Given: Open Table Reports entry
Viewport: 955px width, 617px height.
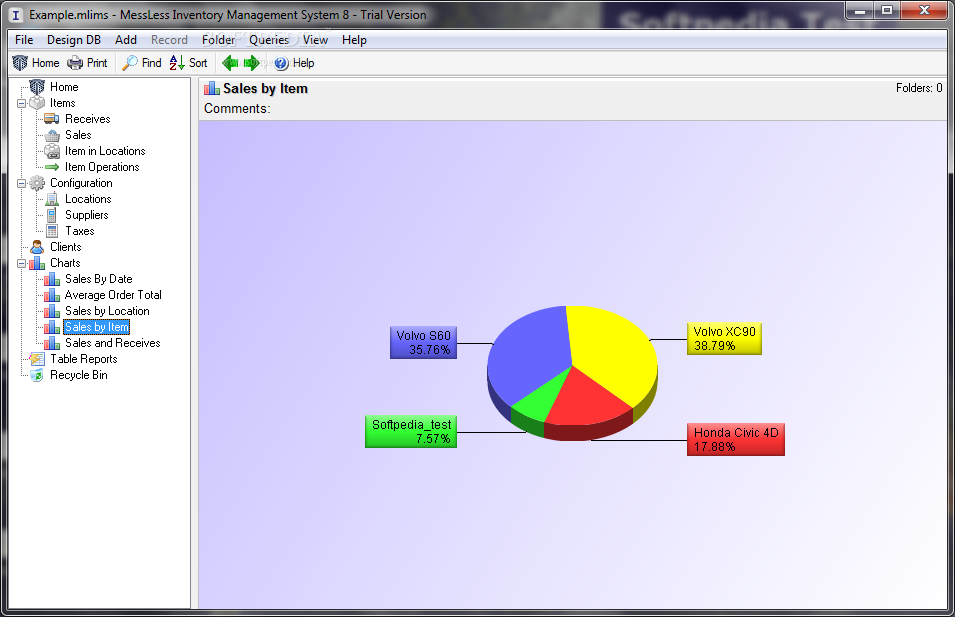Looking at the screenshot, I should (x=83, y=359).
